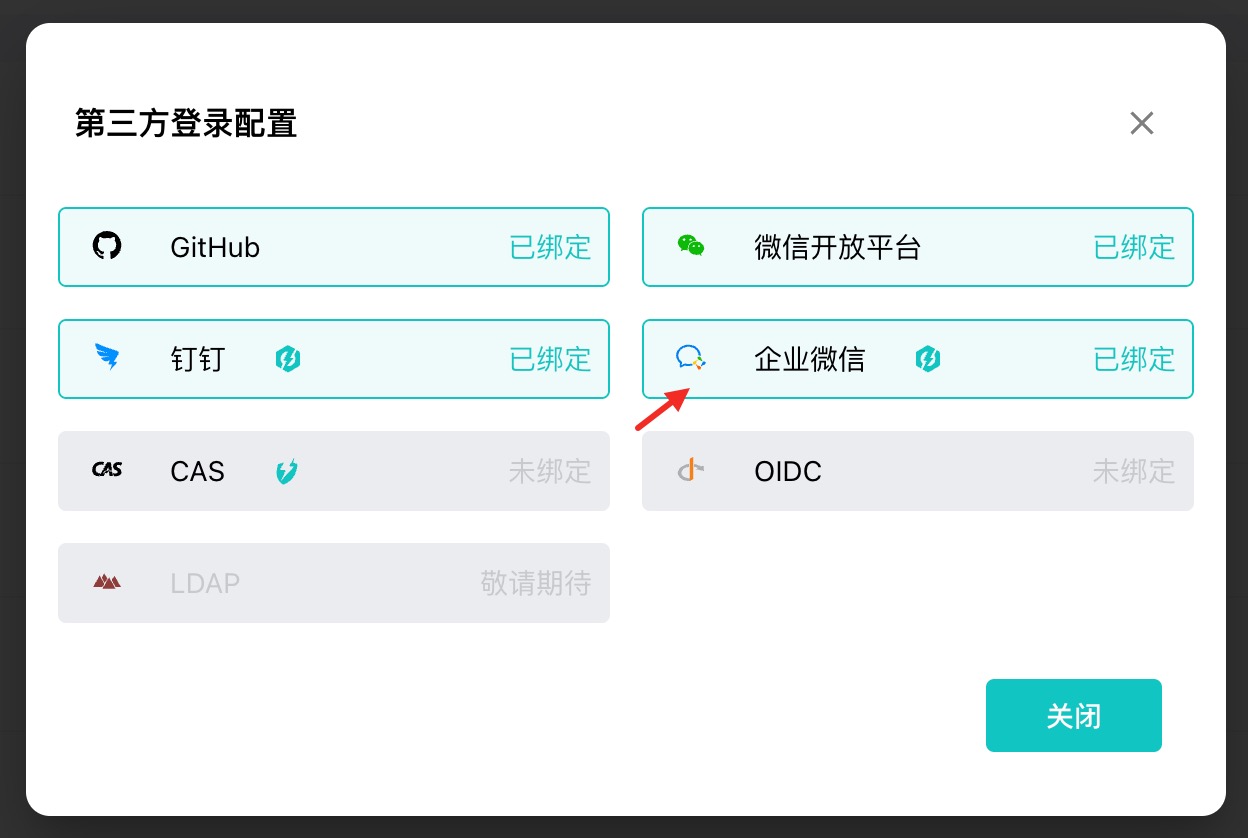The width and height of the screenshot is (1248, 838).
Task: Click the GitHub octocat icon
Action: click(x=107, y=246)
